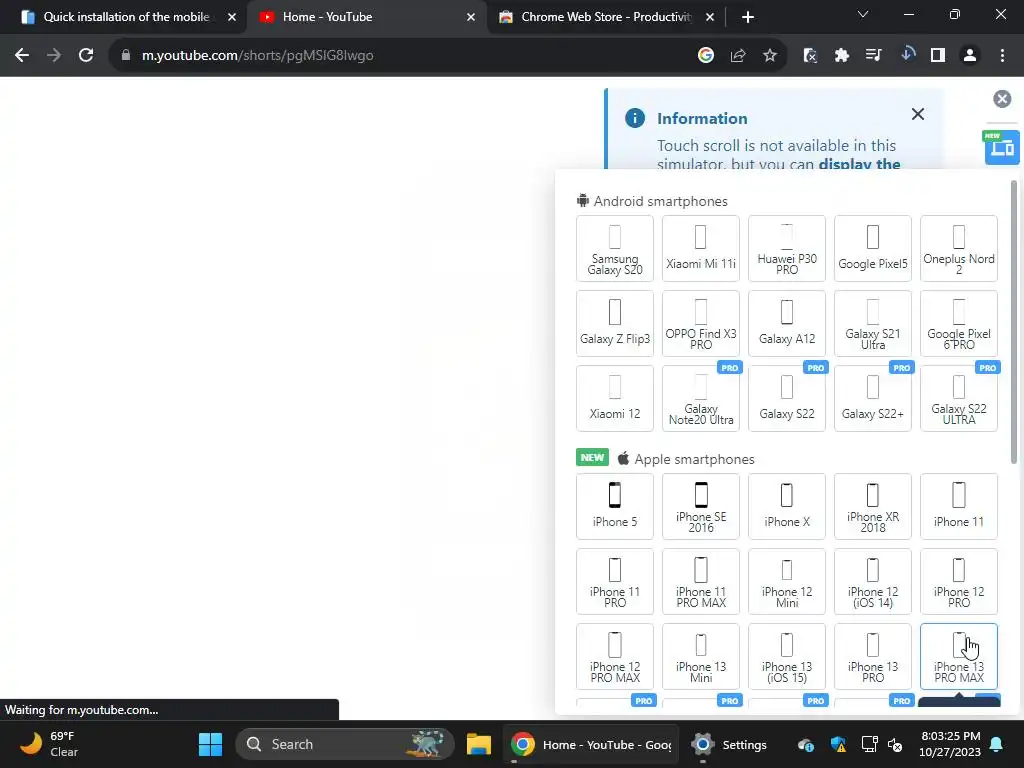Open the media control playlist icon
The image size is (1024, 768).
(873, 56)
